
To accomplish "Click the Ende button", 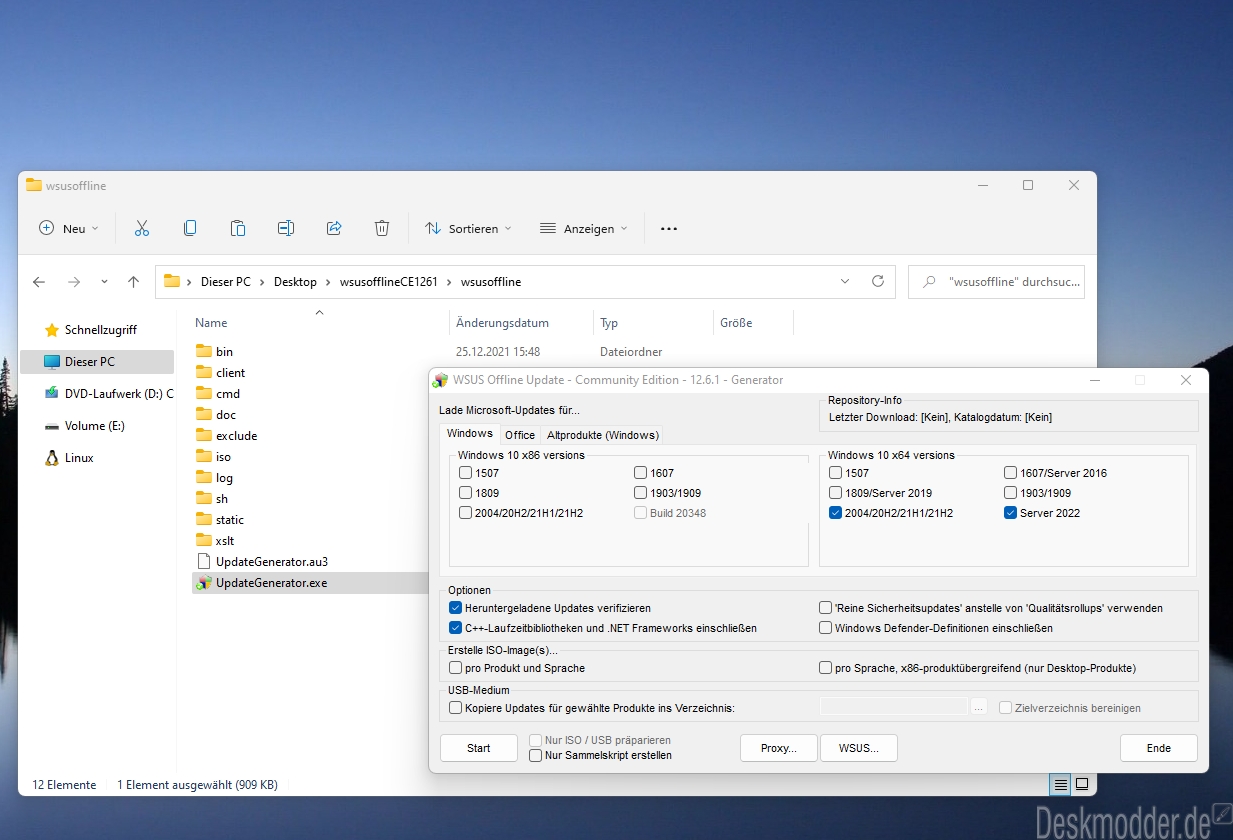I will pos(1158,748).
